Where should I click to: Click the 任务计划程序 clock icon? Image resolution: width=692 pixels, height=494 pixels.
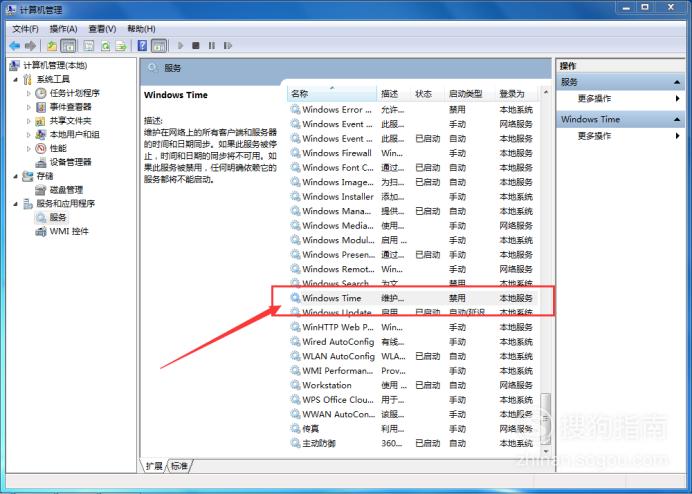click(41, 93)
